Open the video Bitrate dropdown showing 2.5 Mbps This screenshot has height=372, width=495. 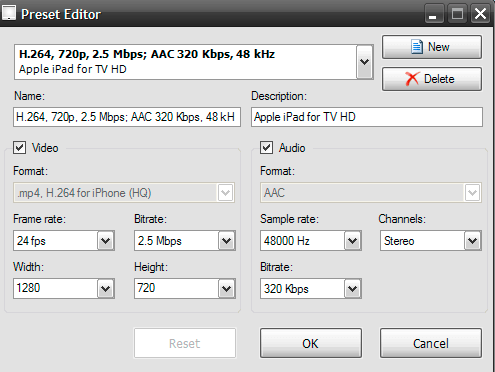pos(227,241)
